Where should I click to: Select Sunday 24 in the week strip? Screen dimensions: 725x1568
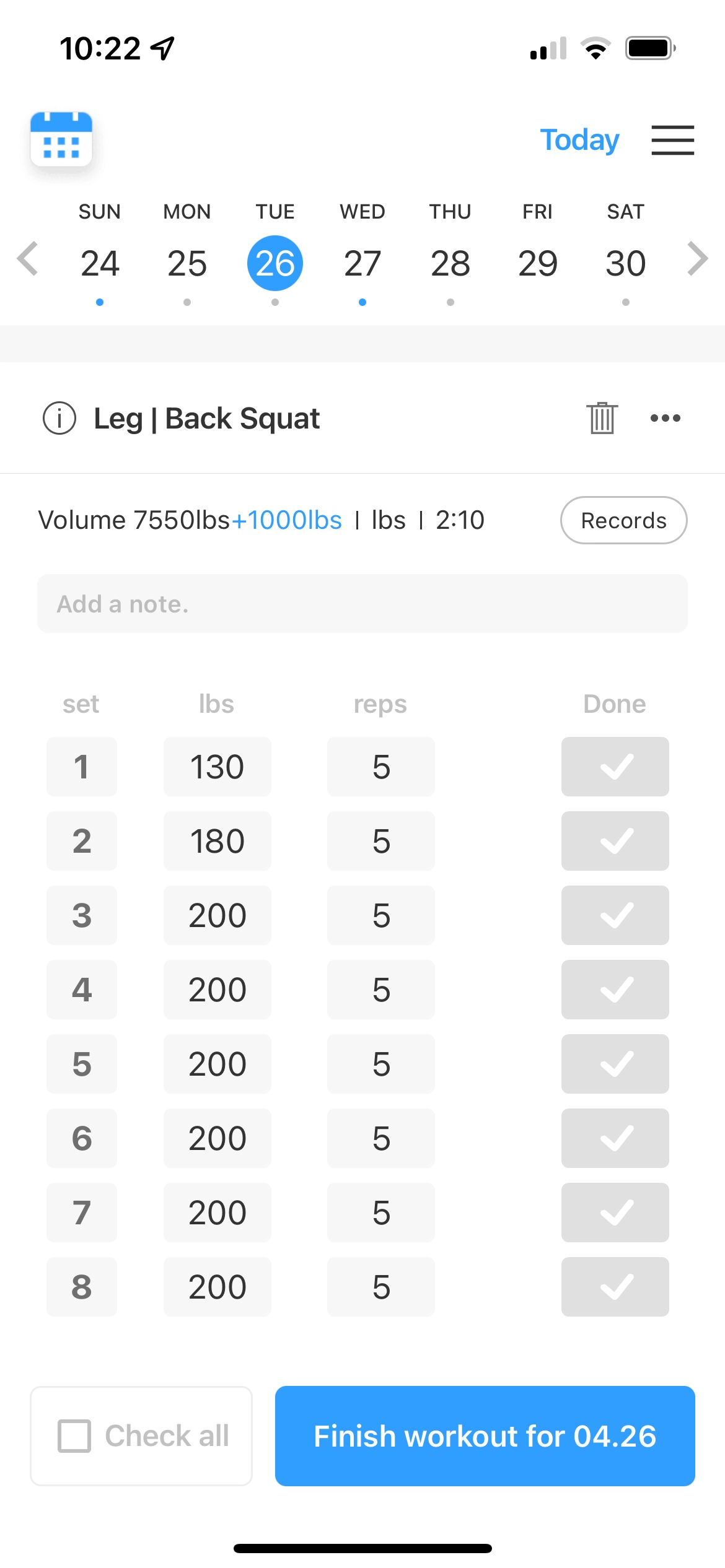(100, 263)
